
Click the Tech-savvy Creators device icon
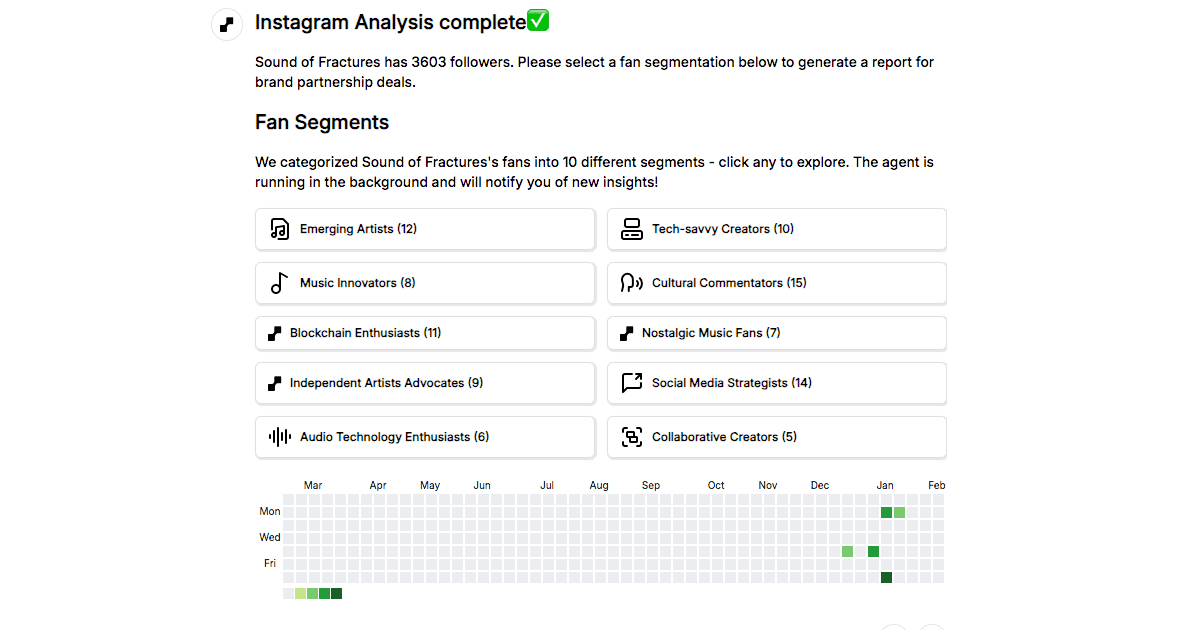point(631,229)
